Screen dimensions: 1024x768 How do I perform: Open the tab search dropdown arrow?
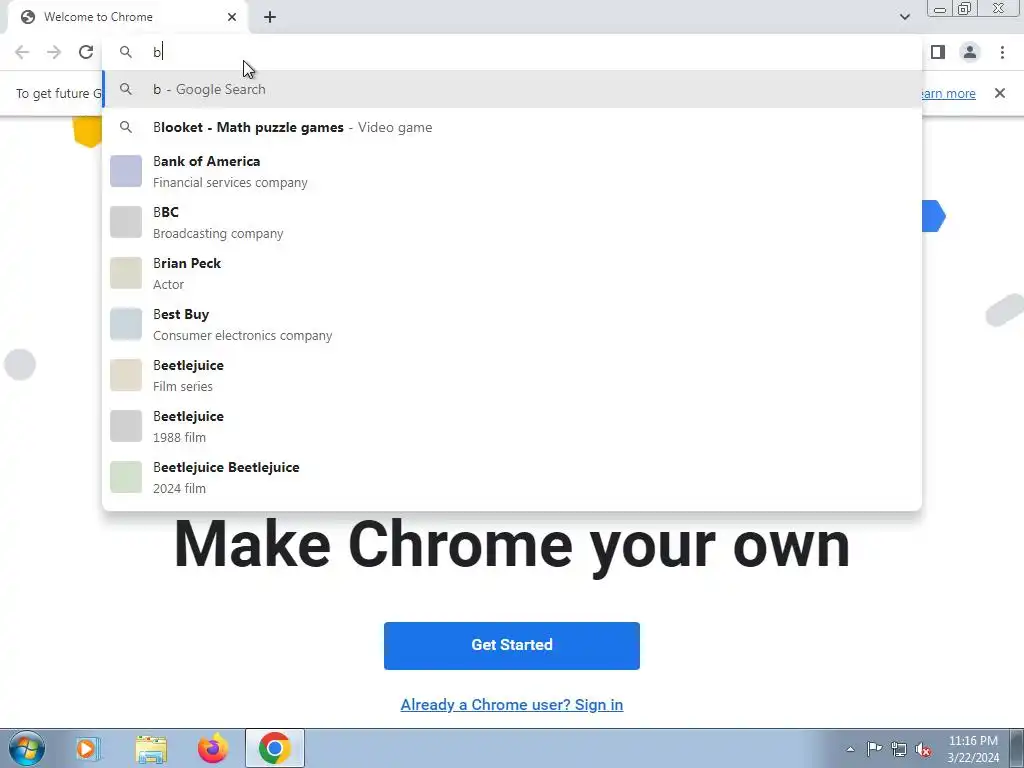coord(904,17)
